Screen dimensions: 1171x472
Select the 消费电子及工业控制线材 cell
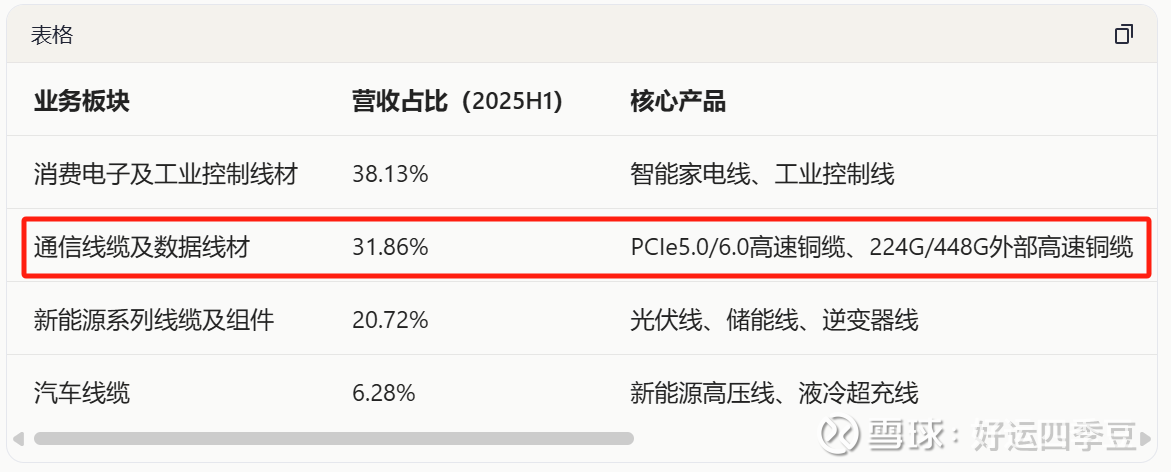point(166,174)
